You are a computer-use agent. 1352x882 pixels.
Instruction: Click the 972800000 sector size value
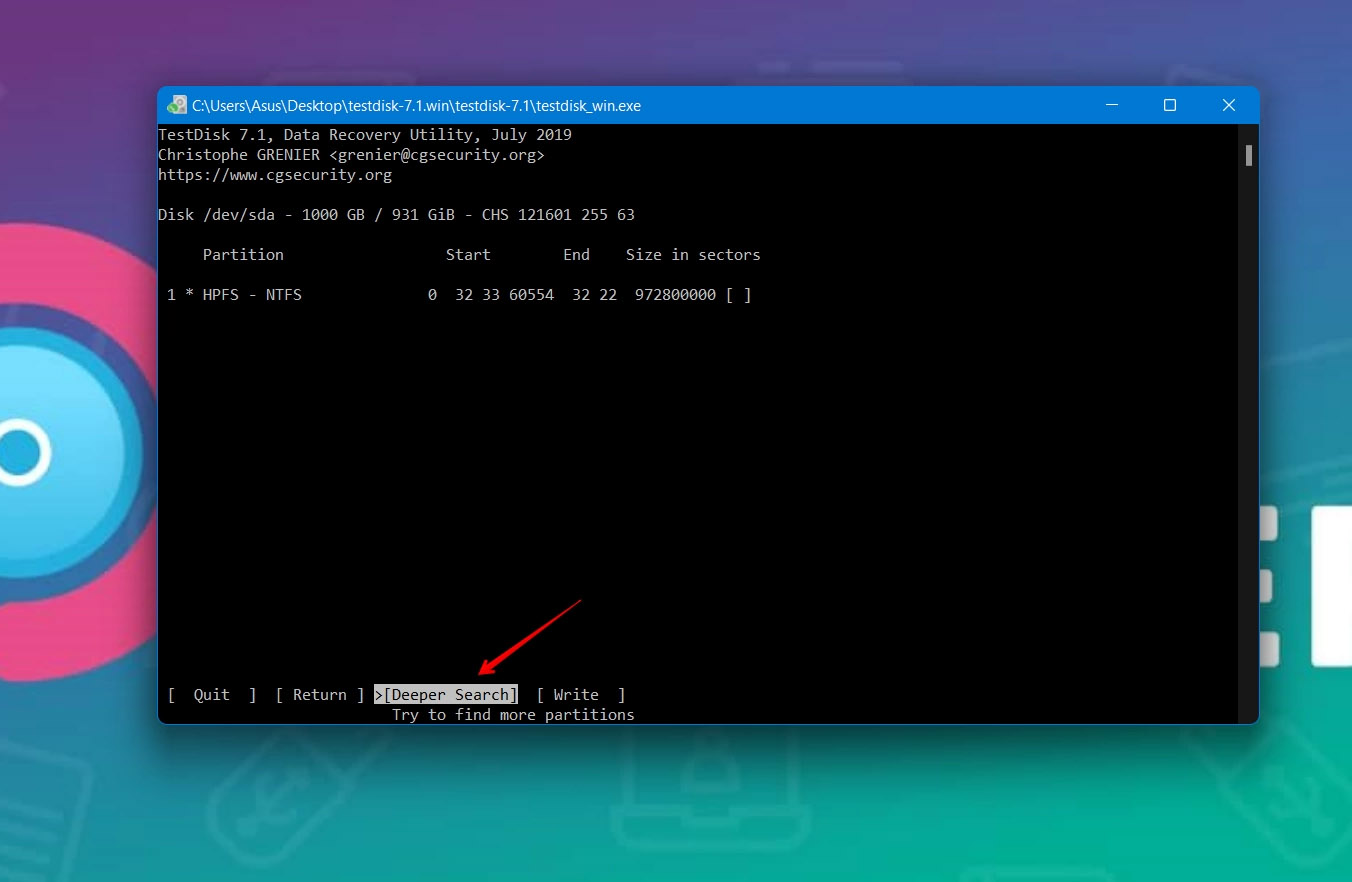pos(675,295)
